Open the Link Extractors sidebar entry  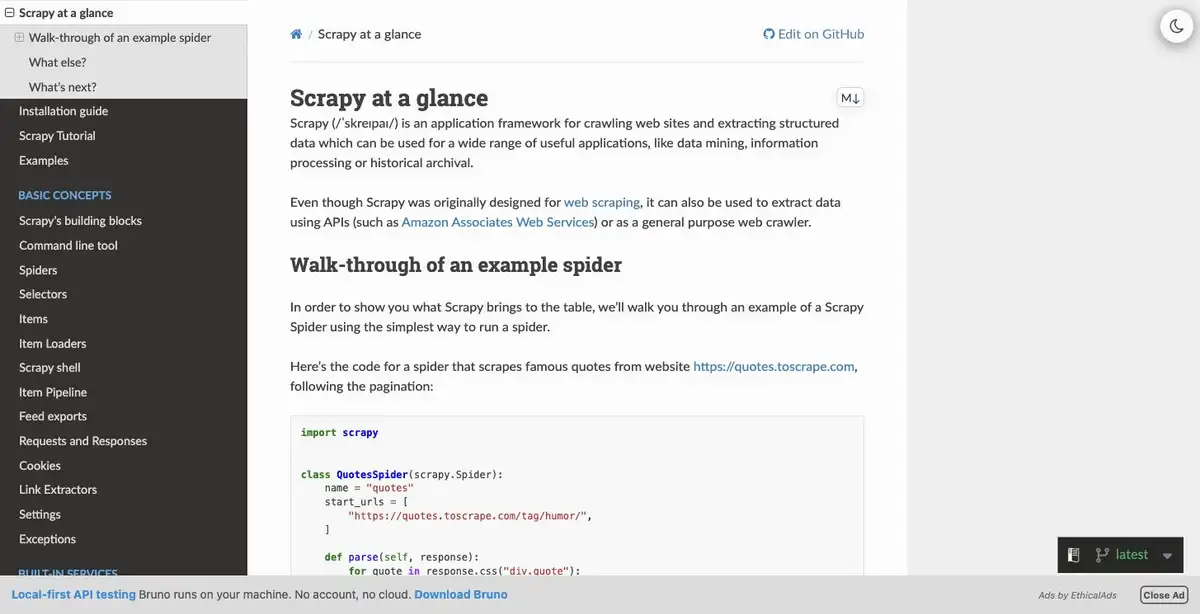tap(58, 490)
